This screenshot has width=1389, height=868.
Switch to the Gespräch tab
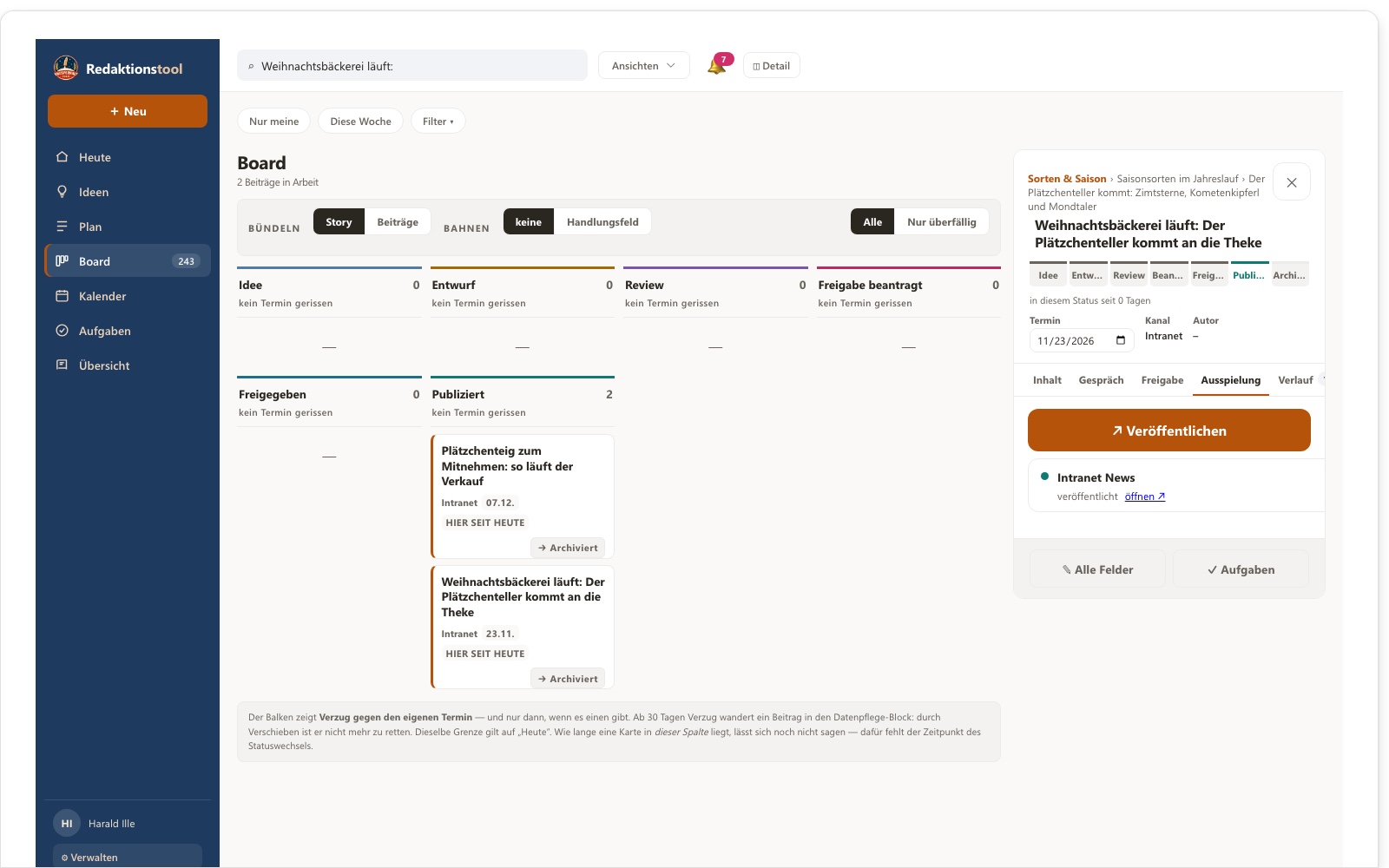pos(1101,380)
